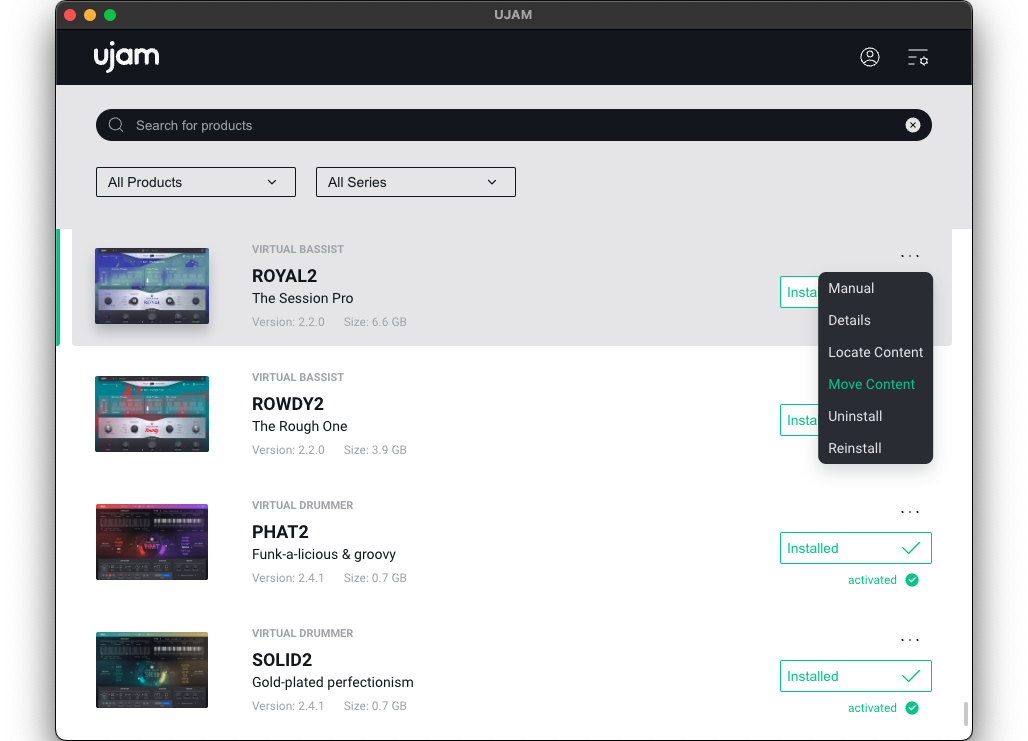This screenshot has width=1028, height=741.
Task: Click the ROYAL2 product title
Action: (x=285, y=275)
